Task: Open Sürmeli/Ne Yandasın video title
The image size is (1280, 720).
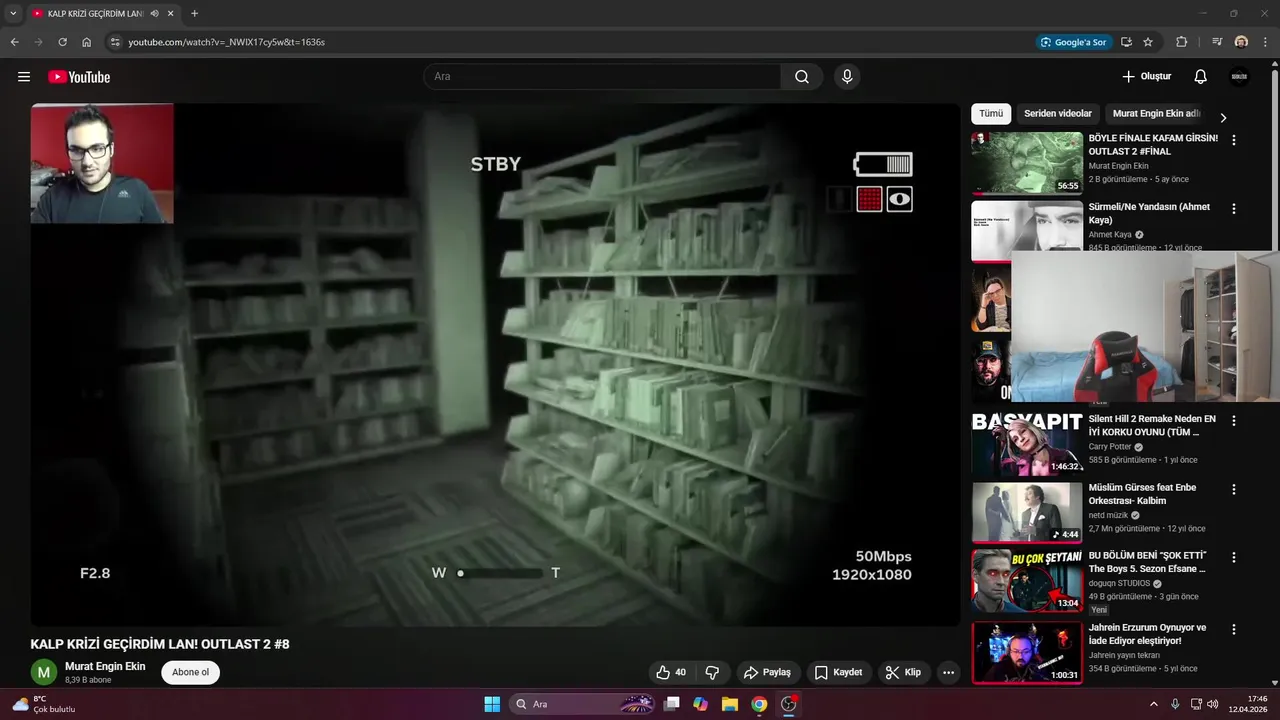Action: (1149, 213)
